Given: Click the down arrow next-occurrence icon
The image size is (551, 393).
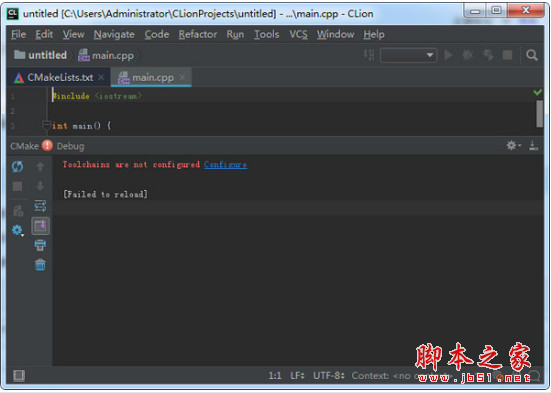Looking at the screenshot, I should 40,186.
